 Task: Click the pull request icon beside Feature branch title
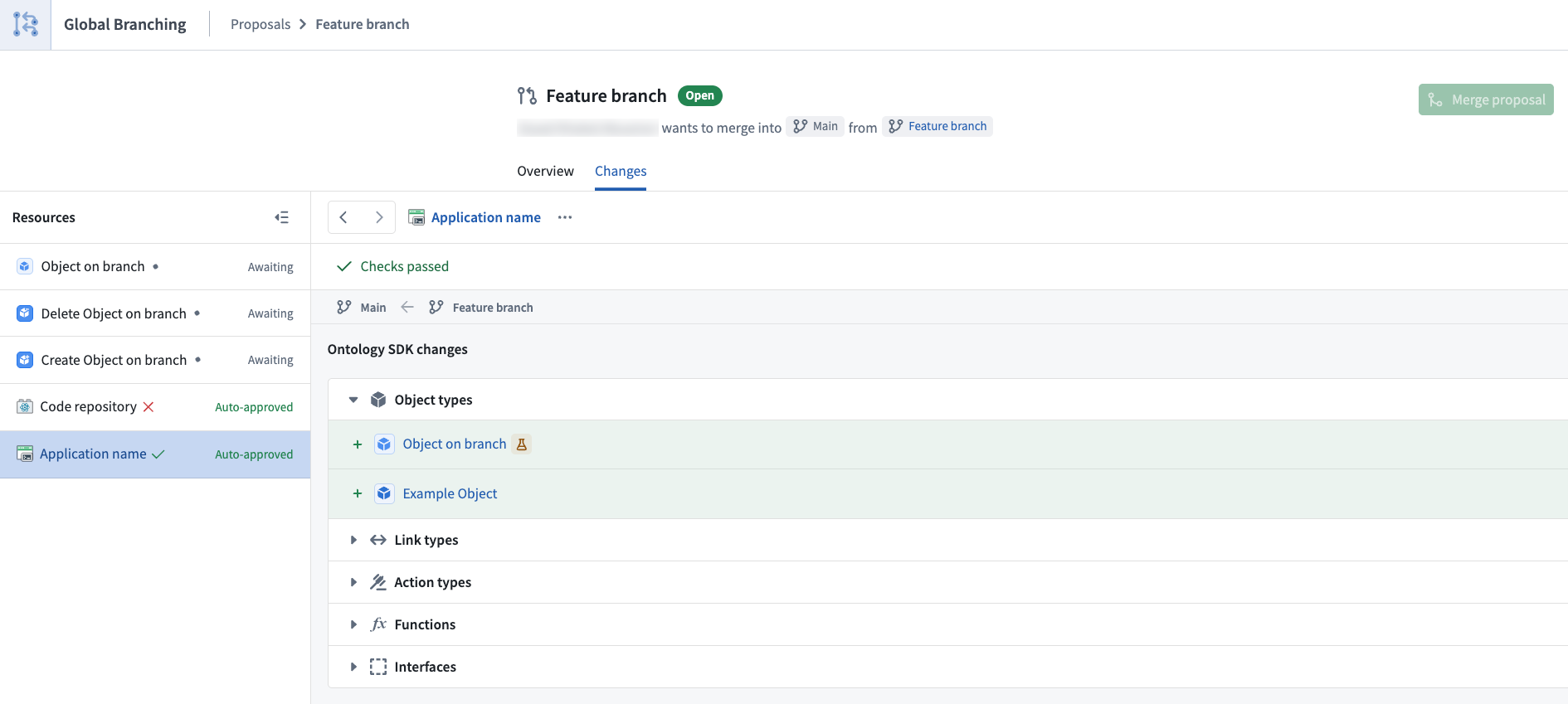coord(527,96)
